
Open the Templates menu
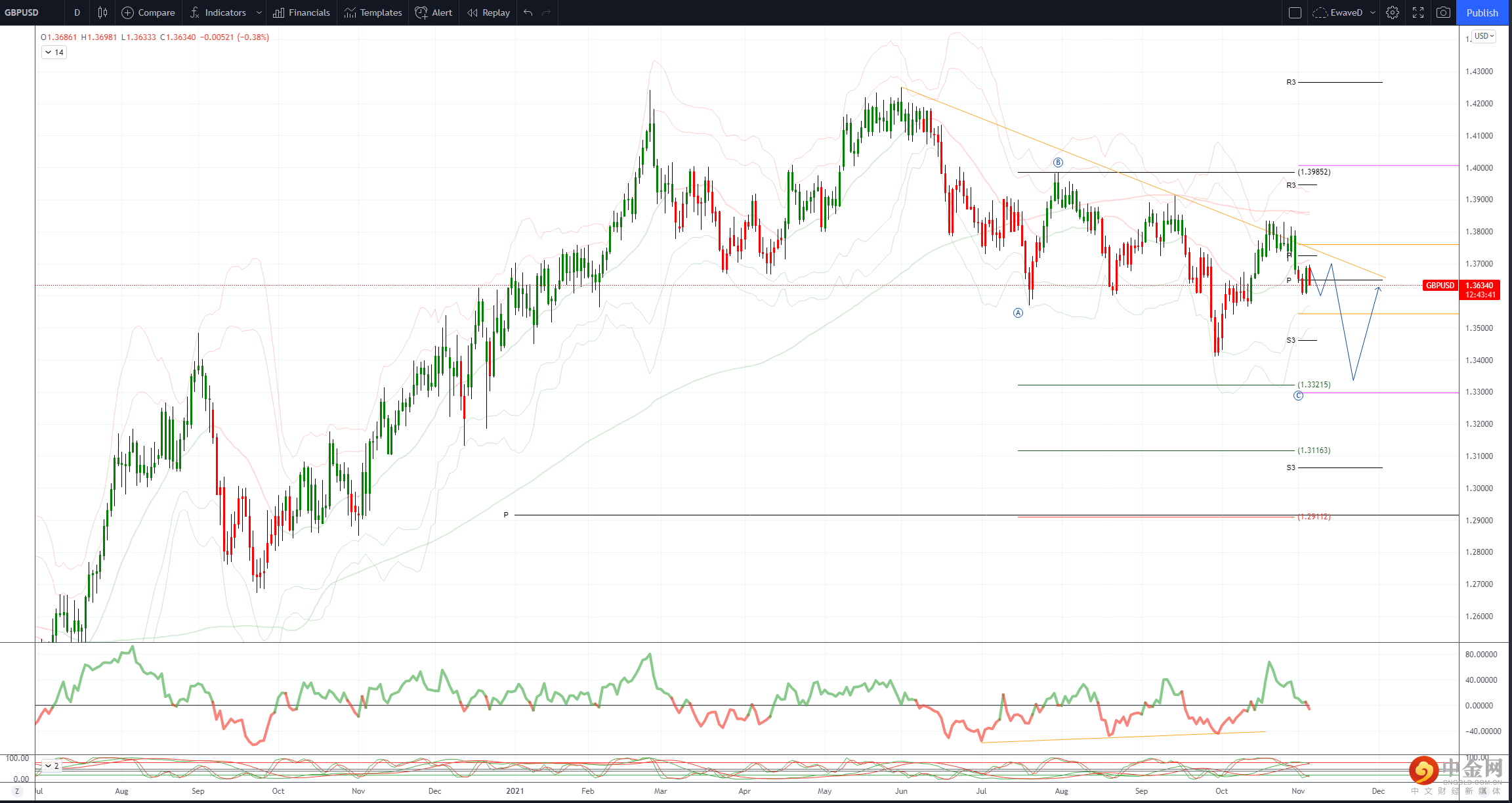click(x=373, y=12)
